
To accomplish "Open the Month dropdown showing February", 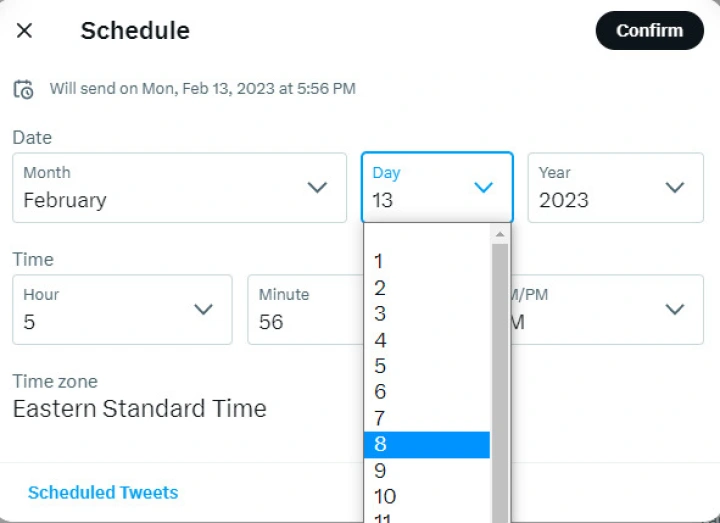I will [179, 187].
